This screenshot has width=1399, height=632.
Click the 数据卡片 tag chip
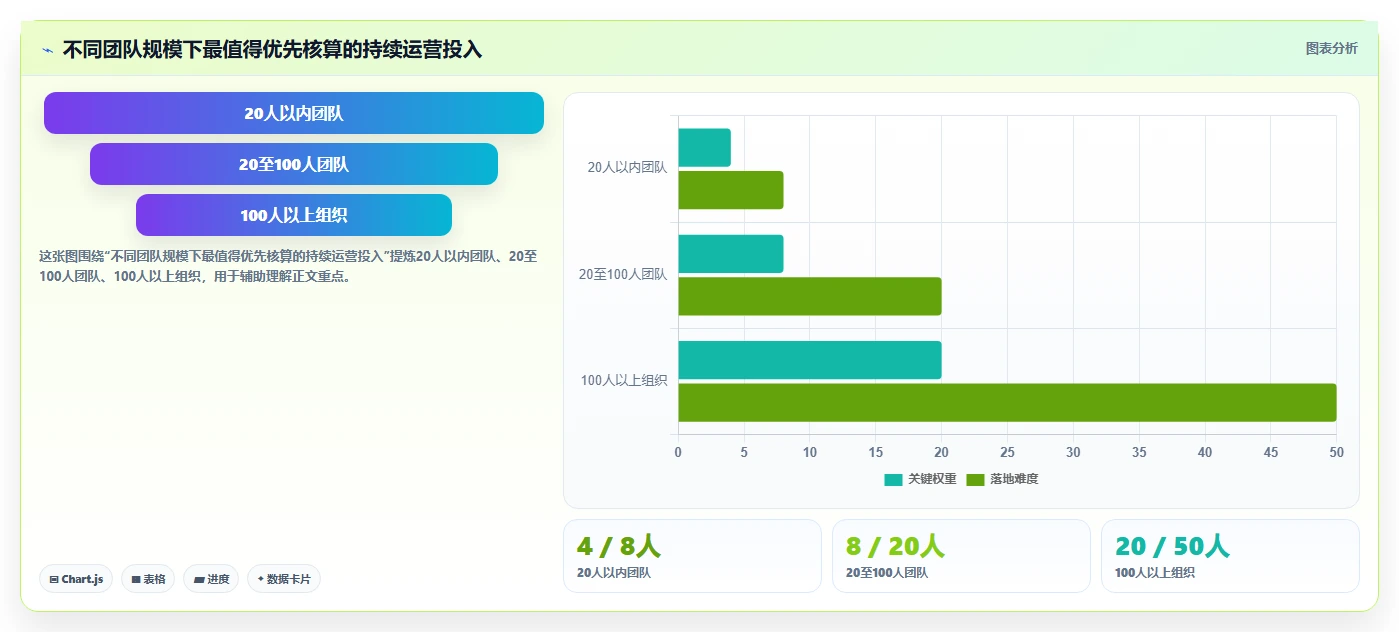tap(284, 579)
